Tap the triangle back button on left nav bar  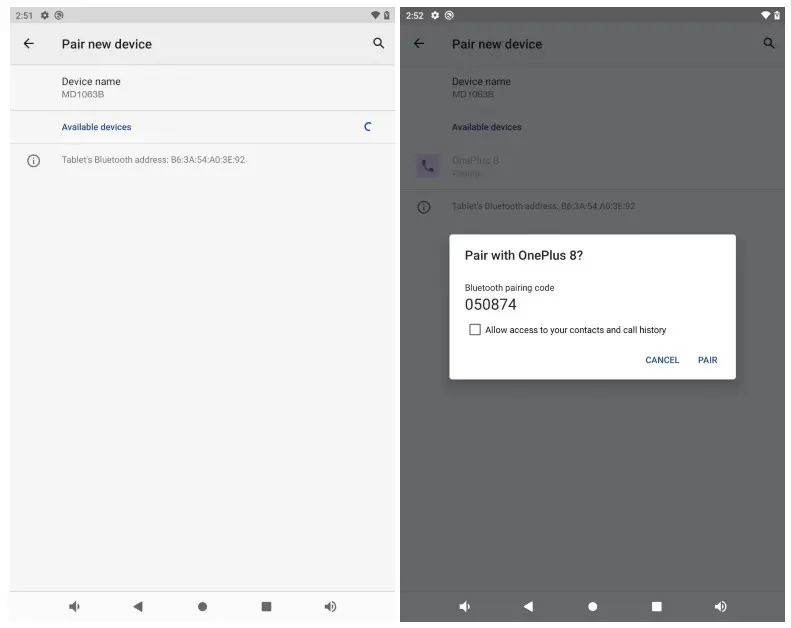[x=138, y=606]
